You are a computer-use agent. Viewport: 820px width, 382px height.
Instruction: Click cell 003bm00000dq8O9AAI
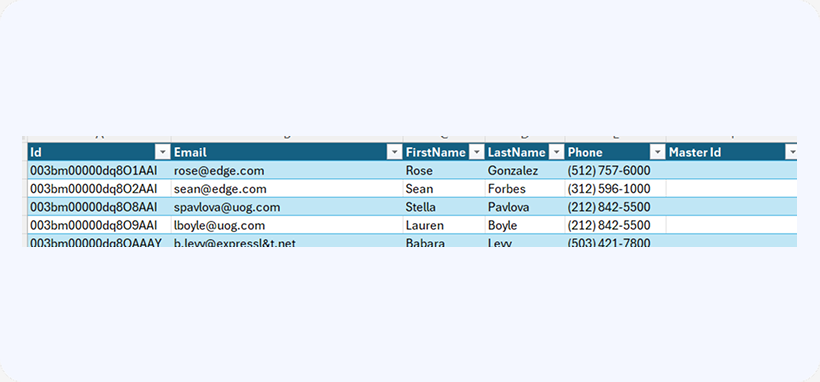(x=99, y=225)
